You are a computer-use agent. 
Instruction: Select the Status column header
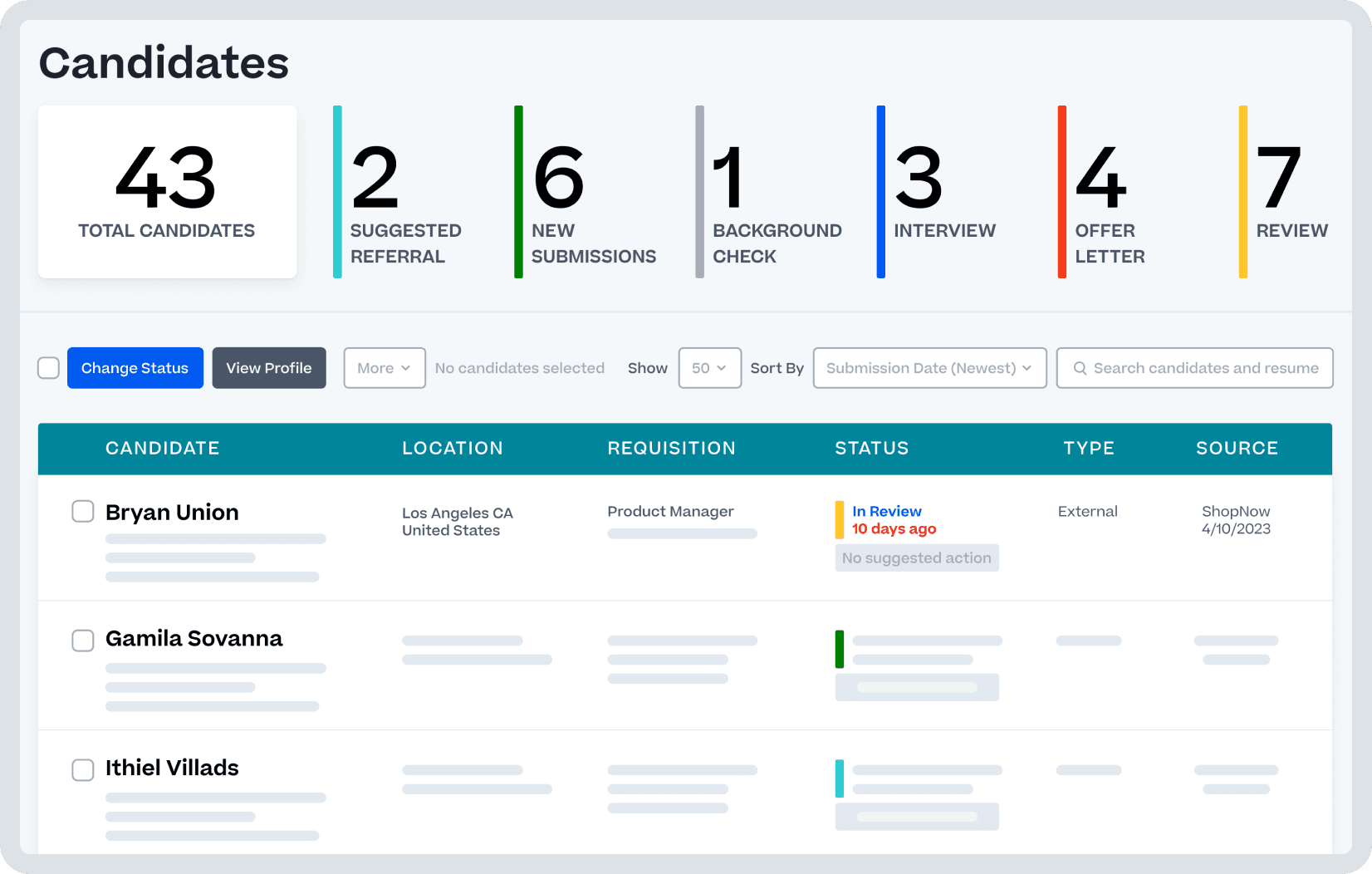click(871, 448)
